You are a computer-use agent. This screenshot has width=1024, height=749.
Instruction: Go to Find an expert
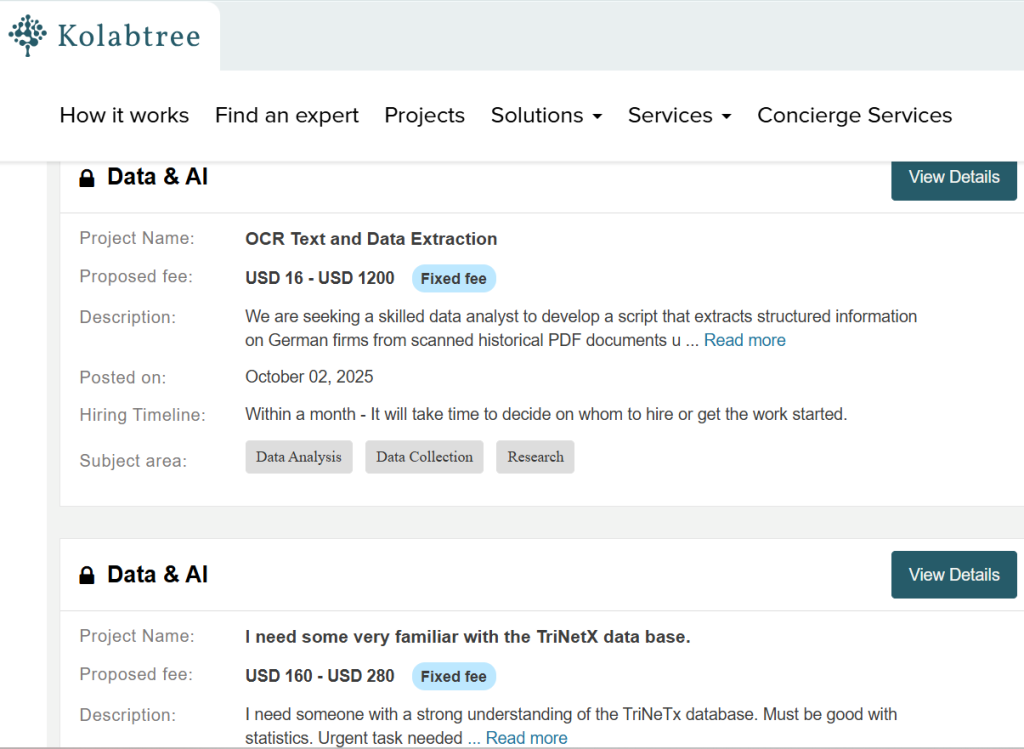pos(286,116)
